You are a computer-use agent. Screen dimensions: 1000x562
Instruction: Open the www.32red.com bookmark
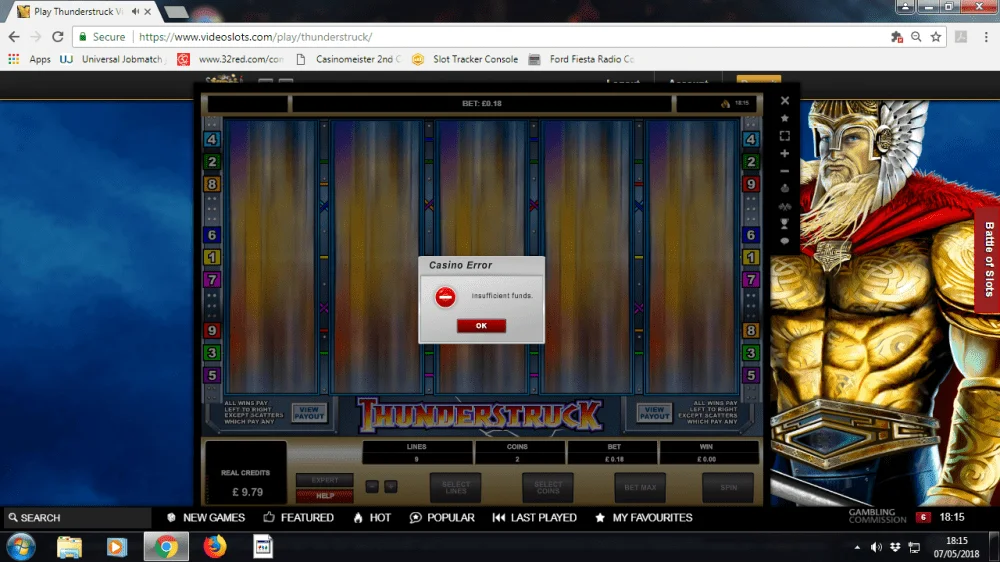[x=231, y=59]
